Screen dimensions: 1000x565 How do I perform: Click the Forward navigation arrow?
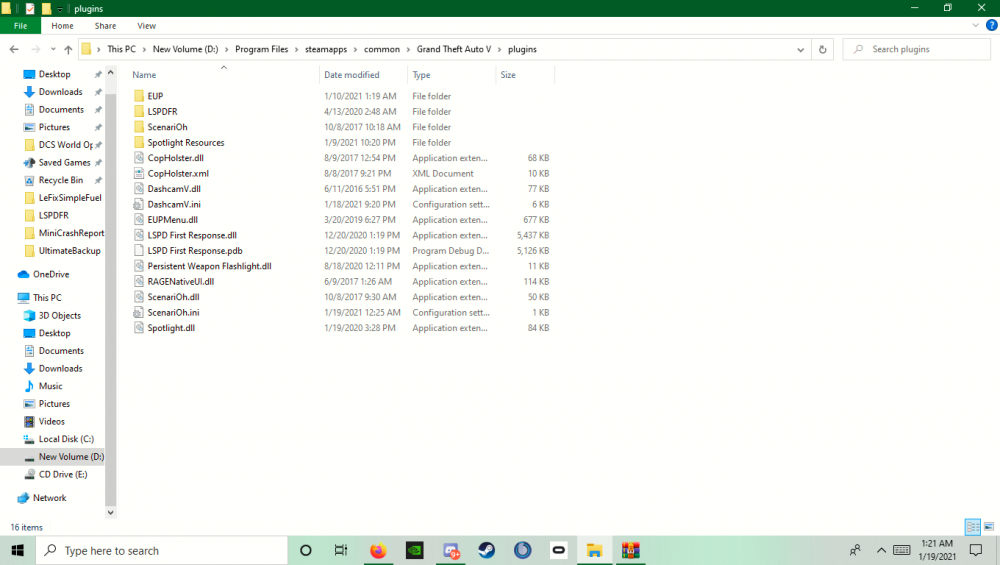coord(36,49)
